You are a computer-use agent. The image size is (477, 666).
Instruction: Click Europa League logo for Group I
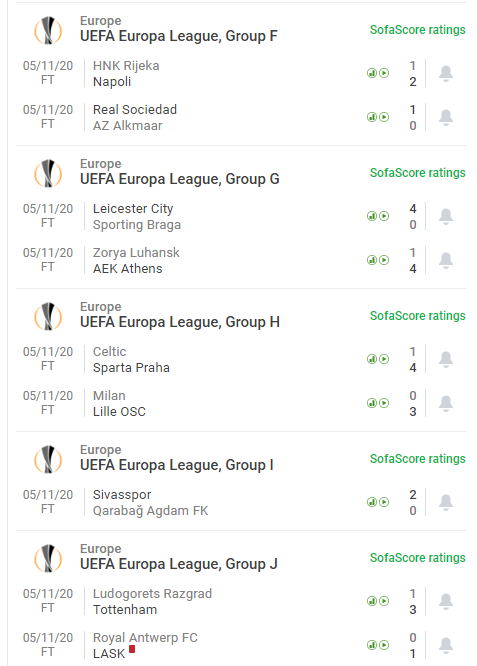point(48,459)
